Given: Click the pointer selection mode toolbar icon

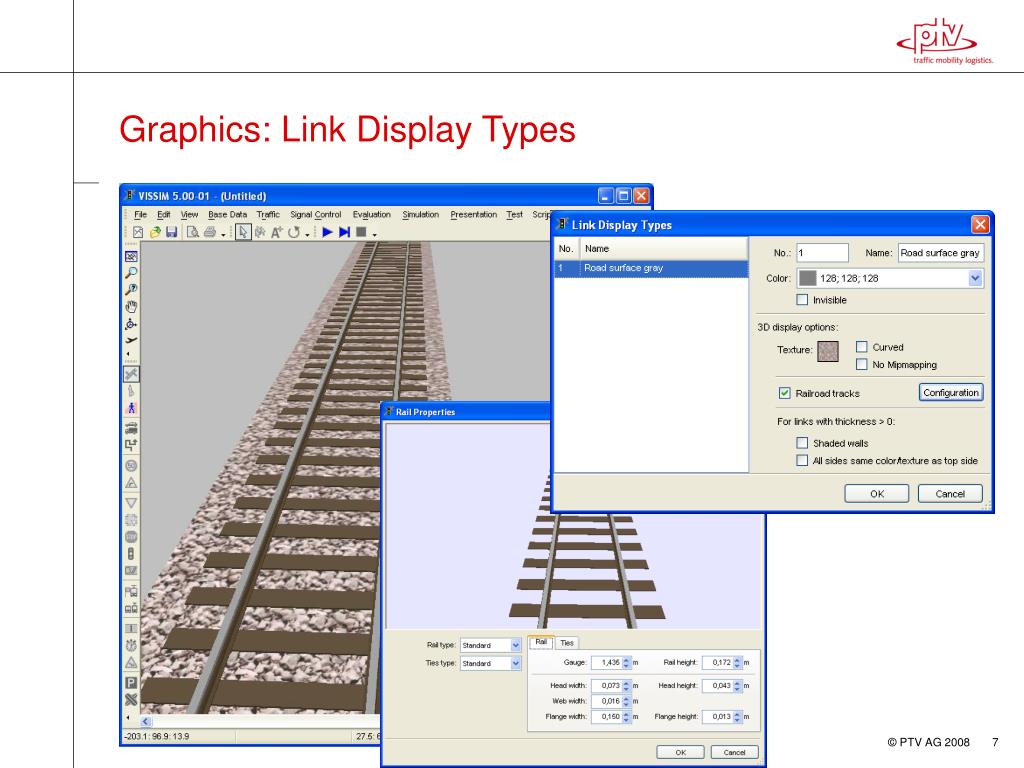Looking at the screenshot, I should coord(242,233).
